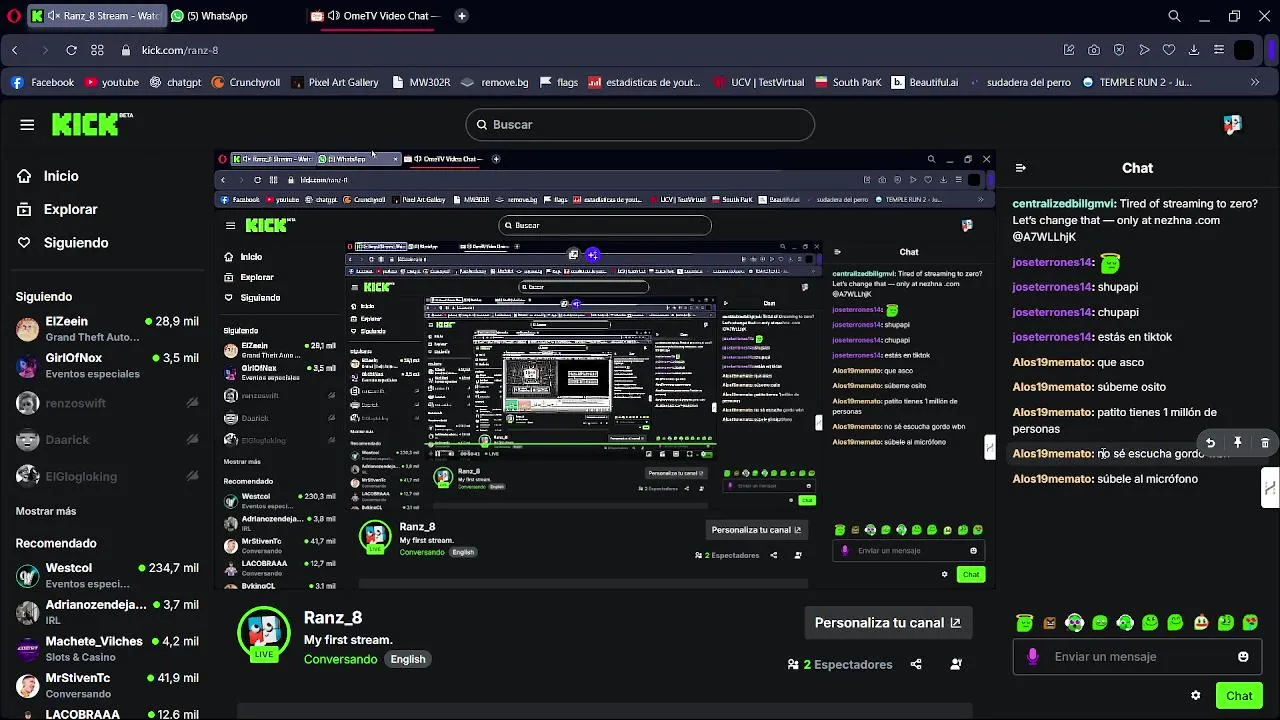Open browser downloads panel
The width and height of the screenshot is (1280, 720).
[x=1194, y=50]
